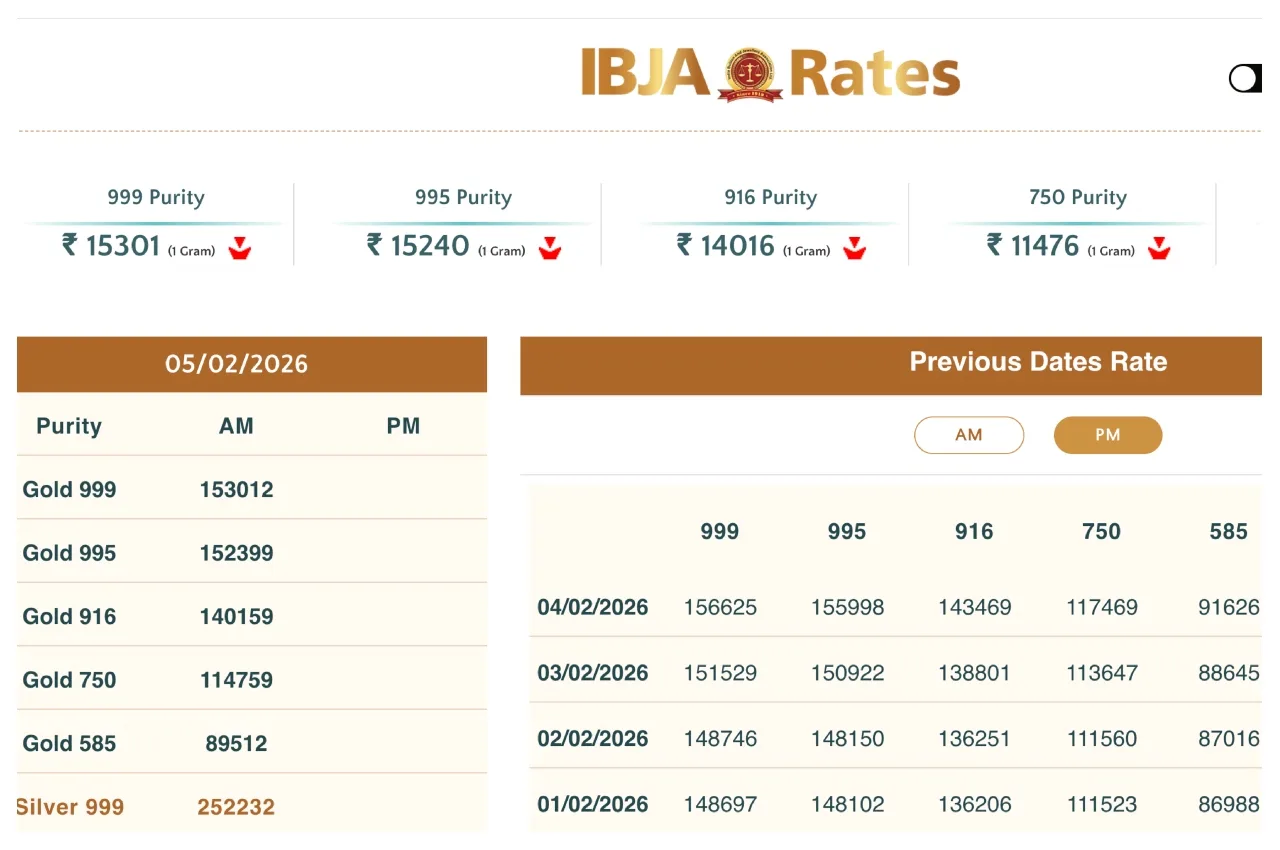Select the PM previous rates tab
The image size is (1280, 850).
click(x=1107, y=435)
